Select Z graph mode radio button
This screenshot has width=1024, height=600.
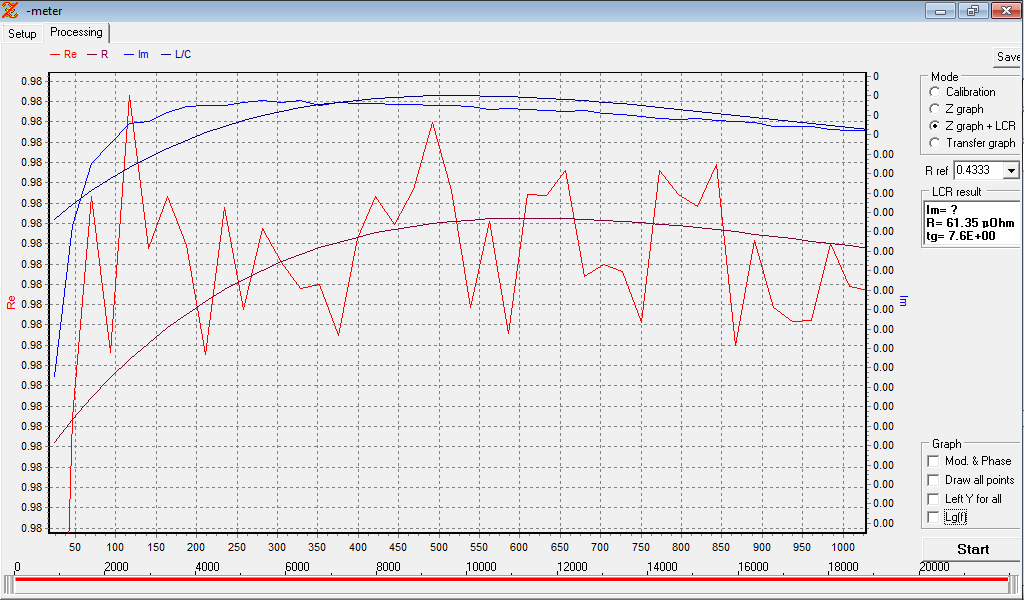[x=935, y=109]
